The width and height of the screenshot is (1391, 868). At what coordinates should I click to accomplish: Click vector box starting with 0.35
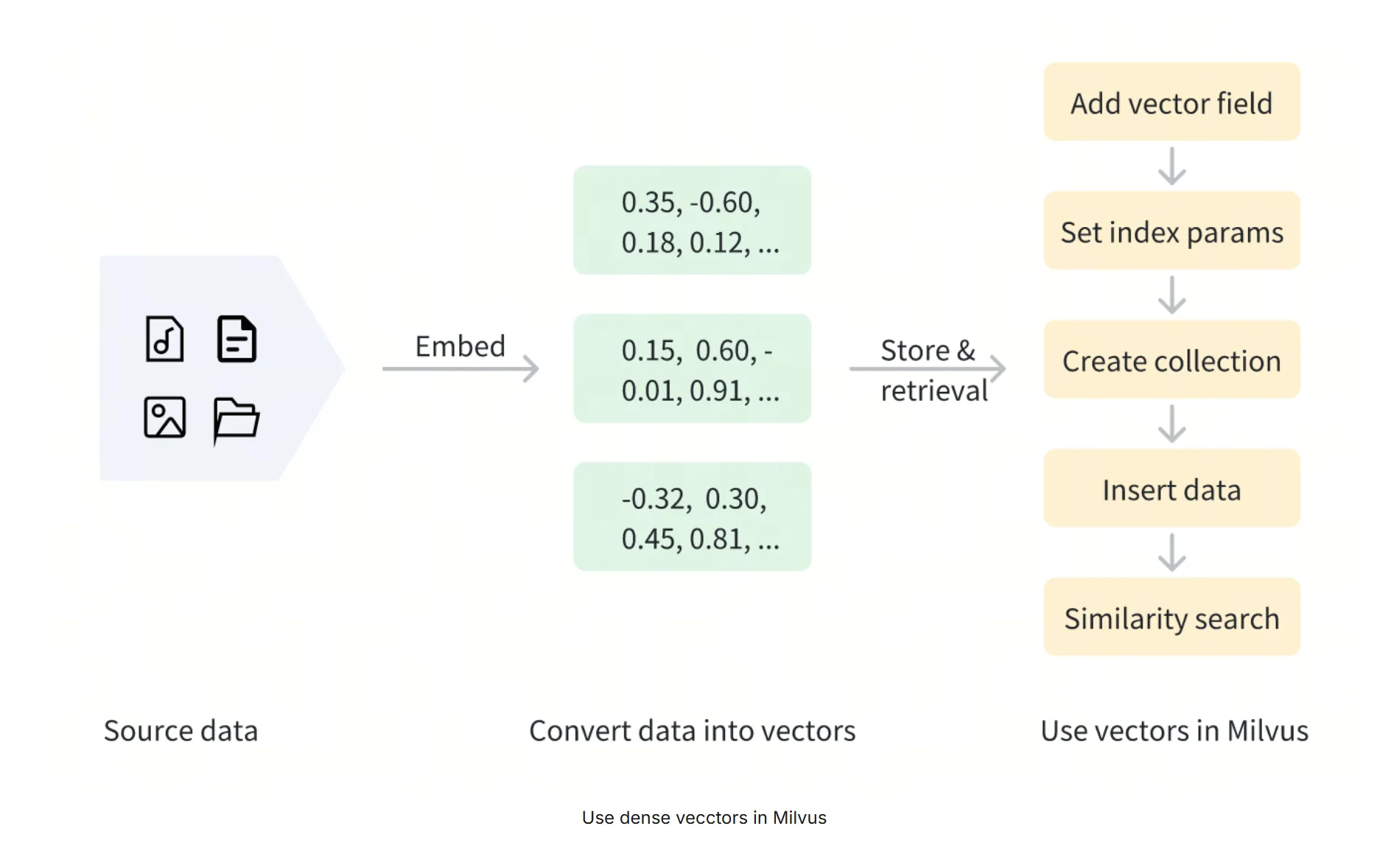pos(693,220)
